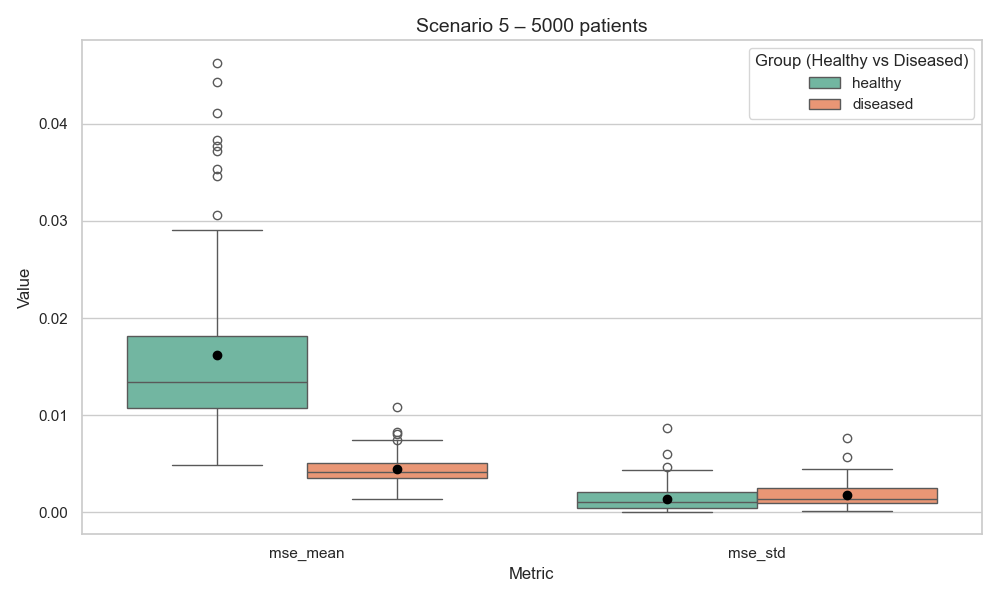Select the 'mse_std' x-axis tick label

click(757, 552)
